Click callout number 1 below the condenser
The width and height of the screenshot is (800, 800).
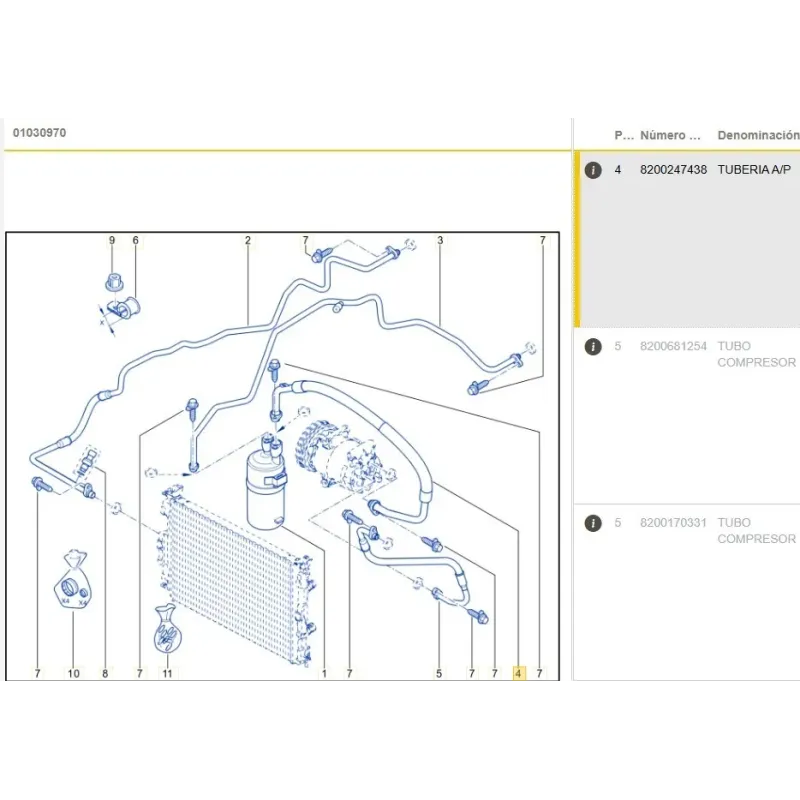(x=324, y=673)
